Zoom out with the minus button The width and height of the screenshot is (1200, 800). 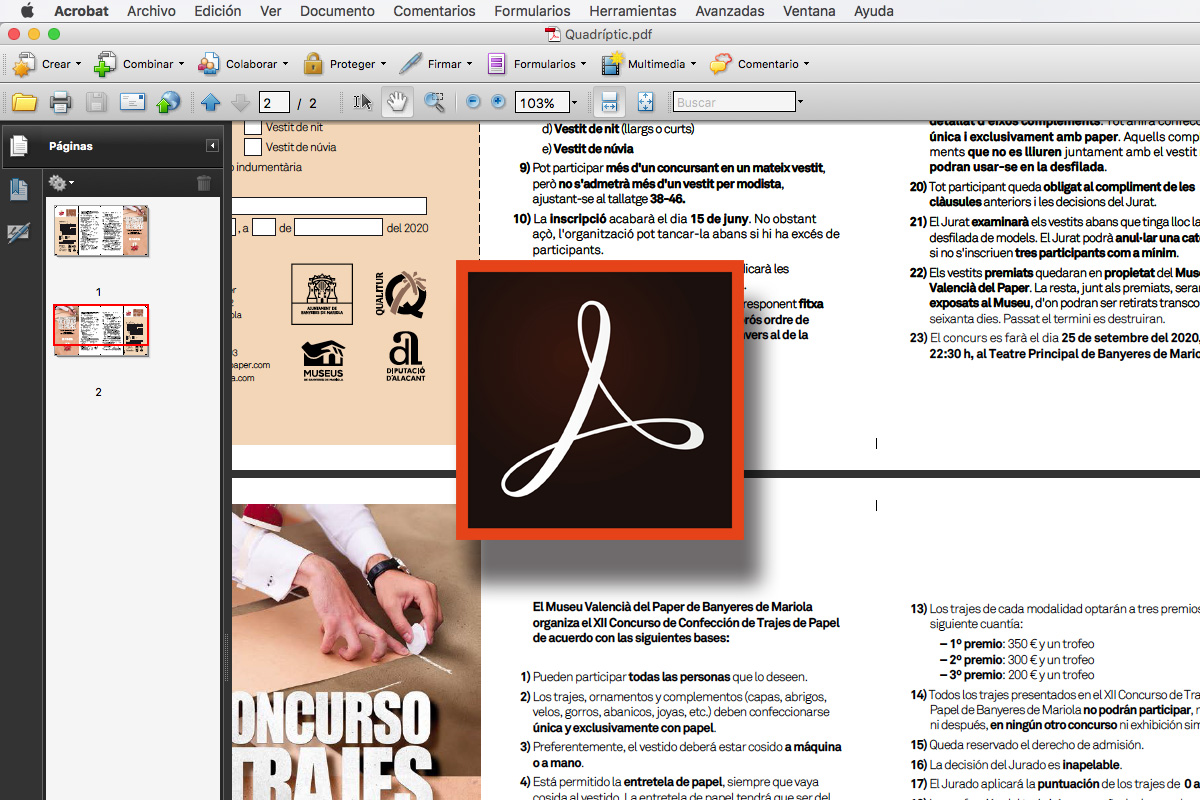point(473,102)
